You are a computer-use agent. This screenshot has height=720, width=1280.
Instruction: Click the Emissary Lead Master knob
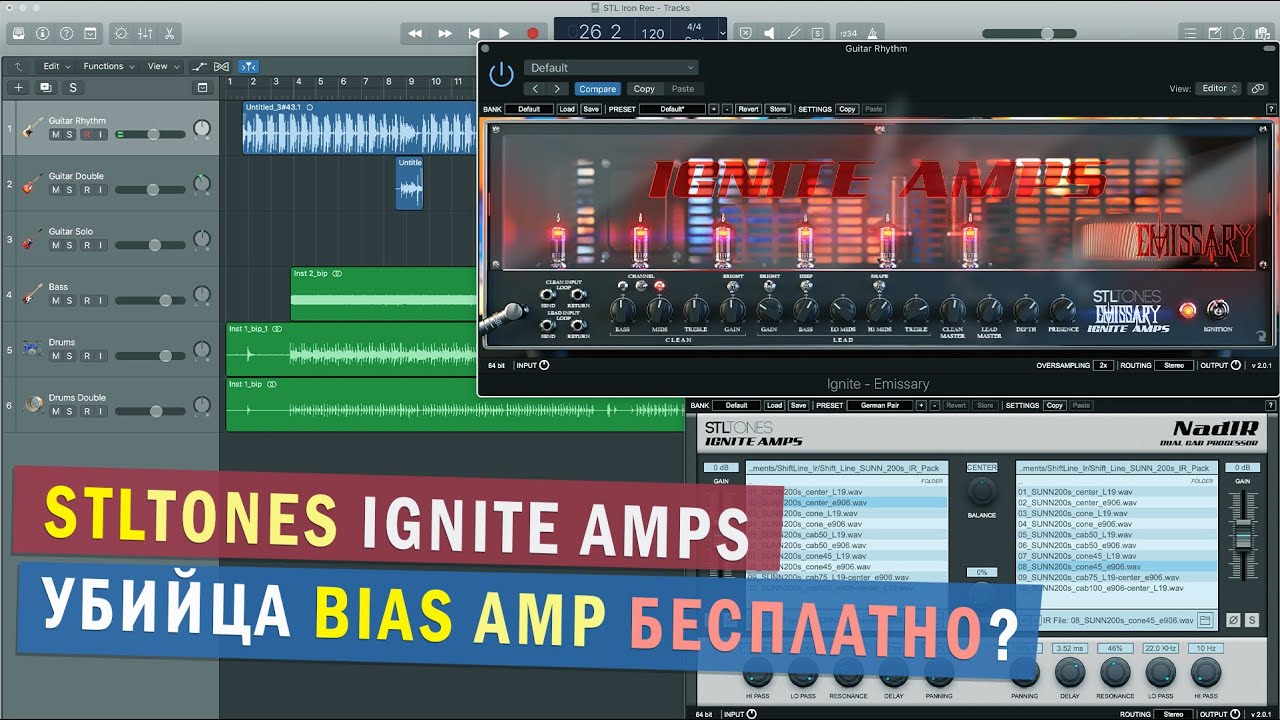pyautogui.click(x=989, y=309)
